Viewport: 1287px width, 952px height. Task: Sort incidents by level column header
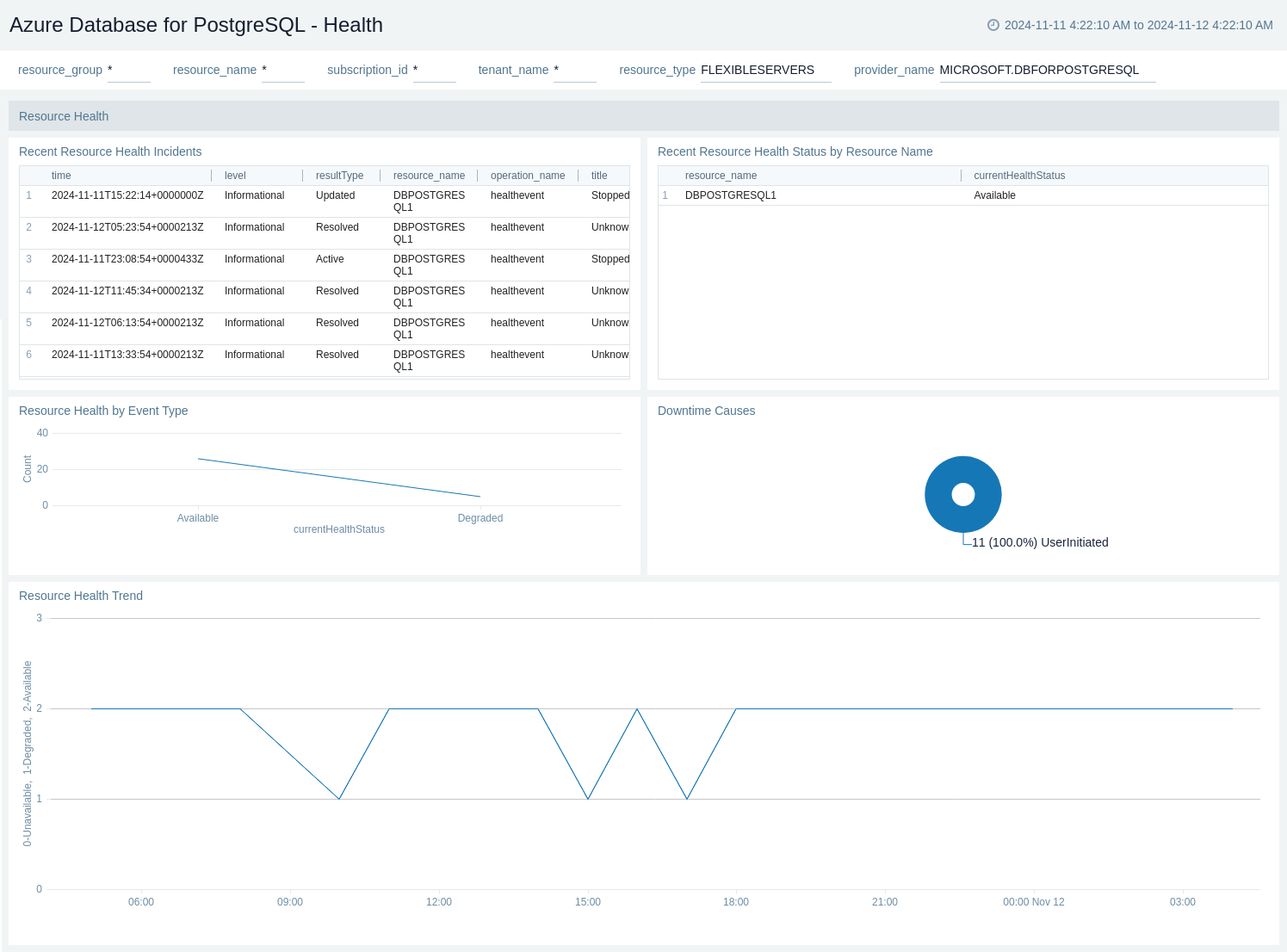(235, 176)
